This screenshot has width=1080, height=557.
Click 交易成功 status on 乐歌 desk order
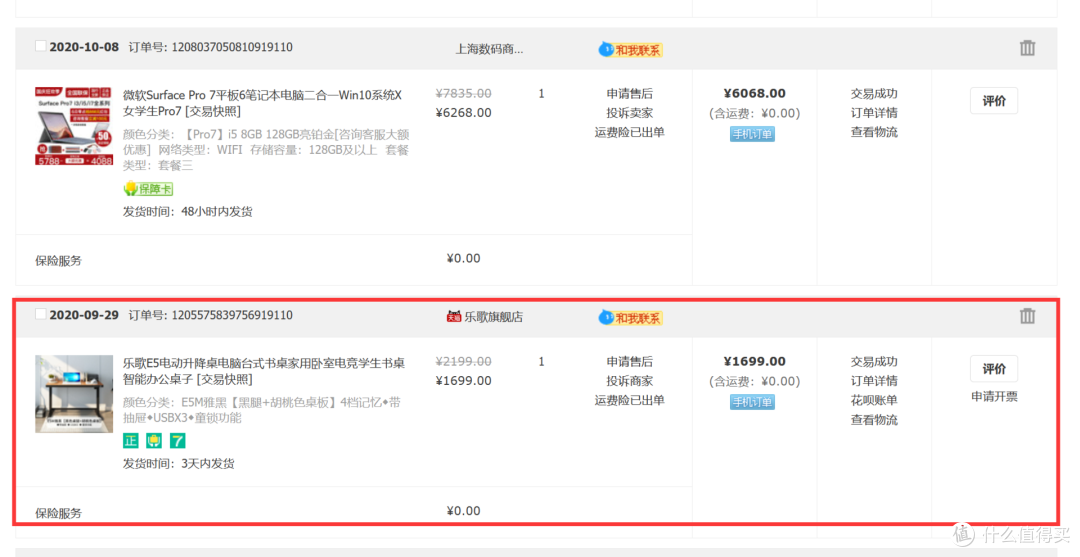[x=874, y=361]
